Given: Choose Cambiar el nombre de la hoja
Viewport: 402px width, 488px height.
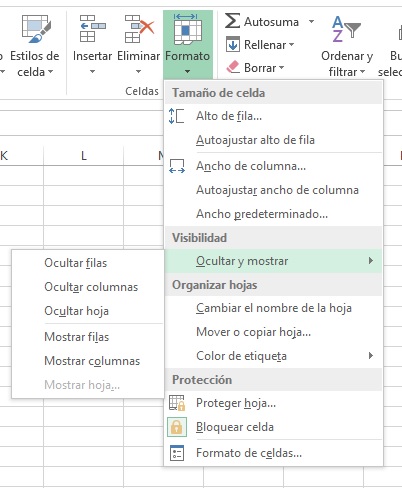Looking at the screenshot, I should pyautogui.click(x=273, y=308).
